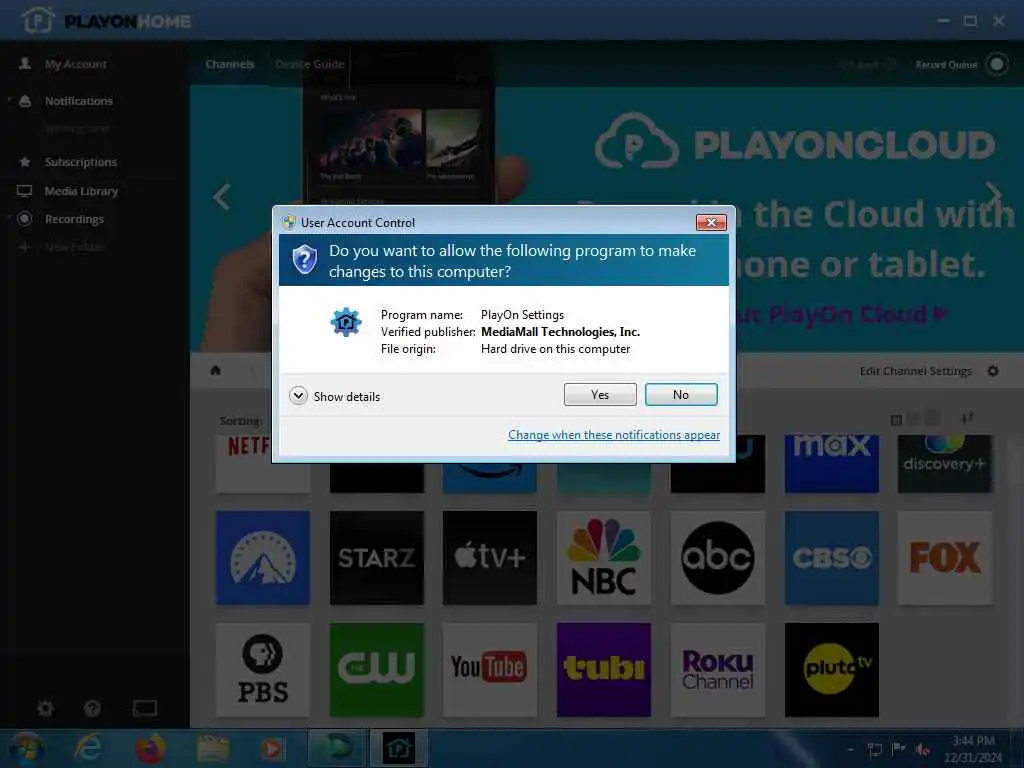Expand Show details chevron in UAC dialog

298,396
